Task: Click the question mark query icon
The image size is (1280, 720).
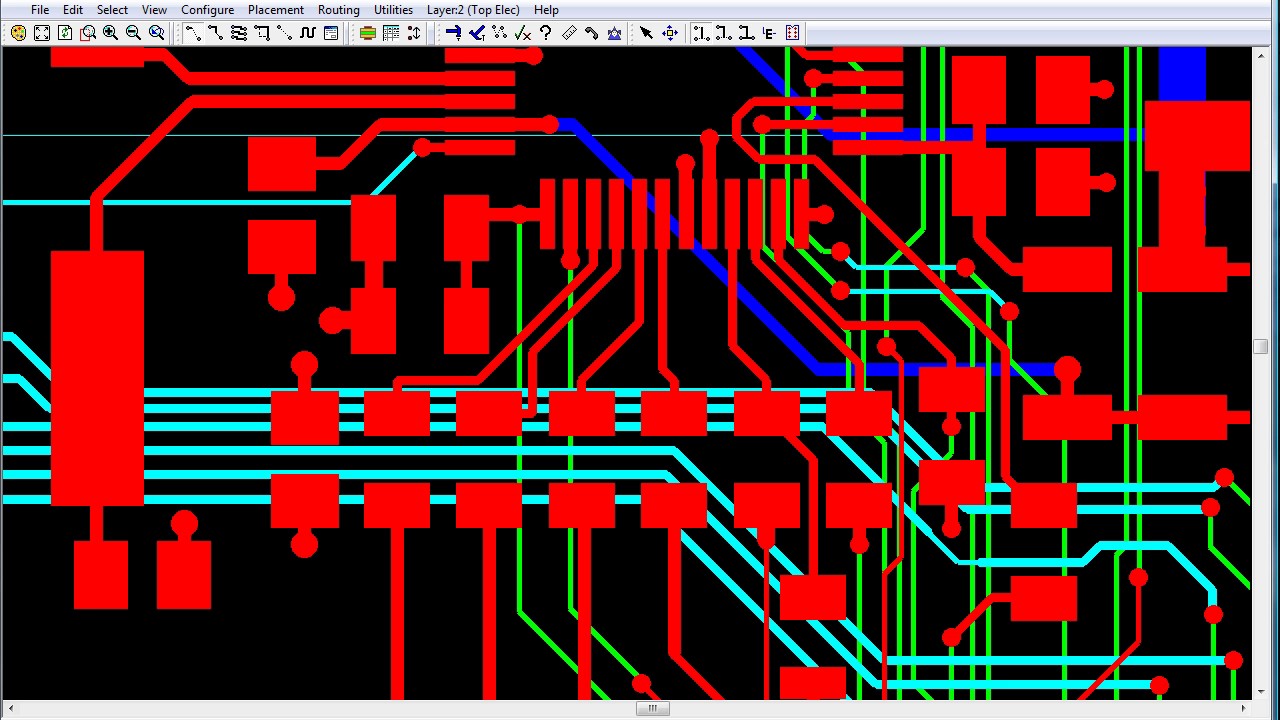Action: (545, 33)
